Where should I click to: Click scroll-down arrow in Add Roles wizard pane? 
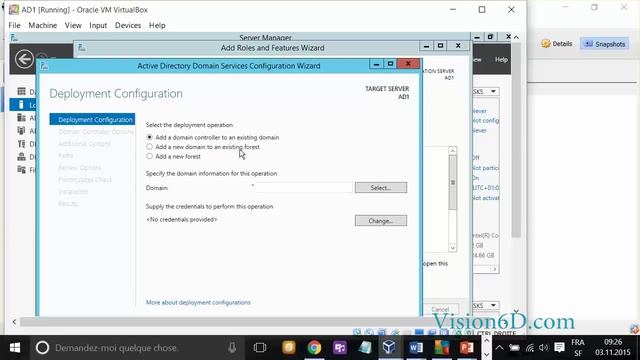click(x=452, y=248)
